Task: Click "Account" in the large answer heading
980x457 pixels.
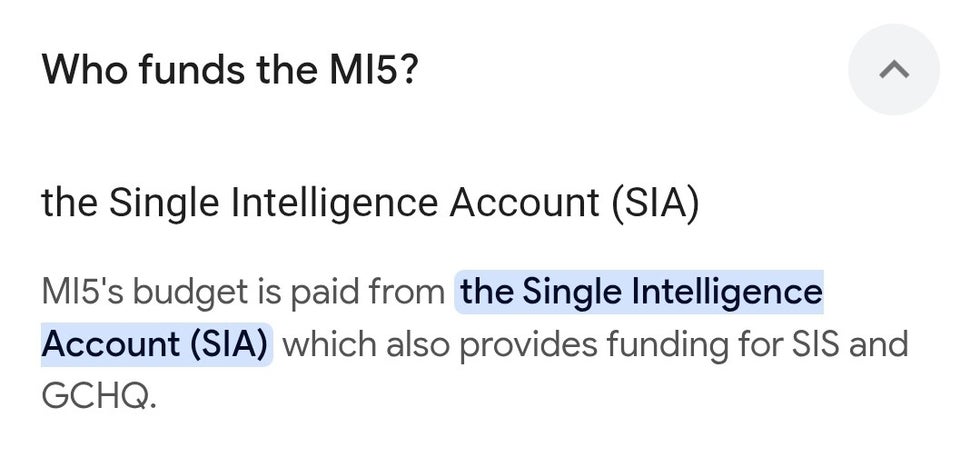Action: tap(524, 203)
